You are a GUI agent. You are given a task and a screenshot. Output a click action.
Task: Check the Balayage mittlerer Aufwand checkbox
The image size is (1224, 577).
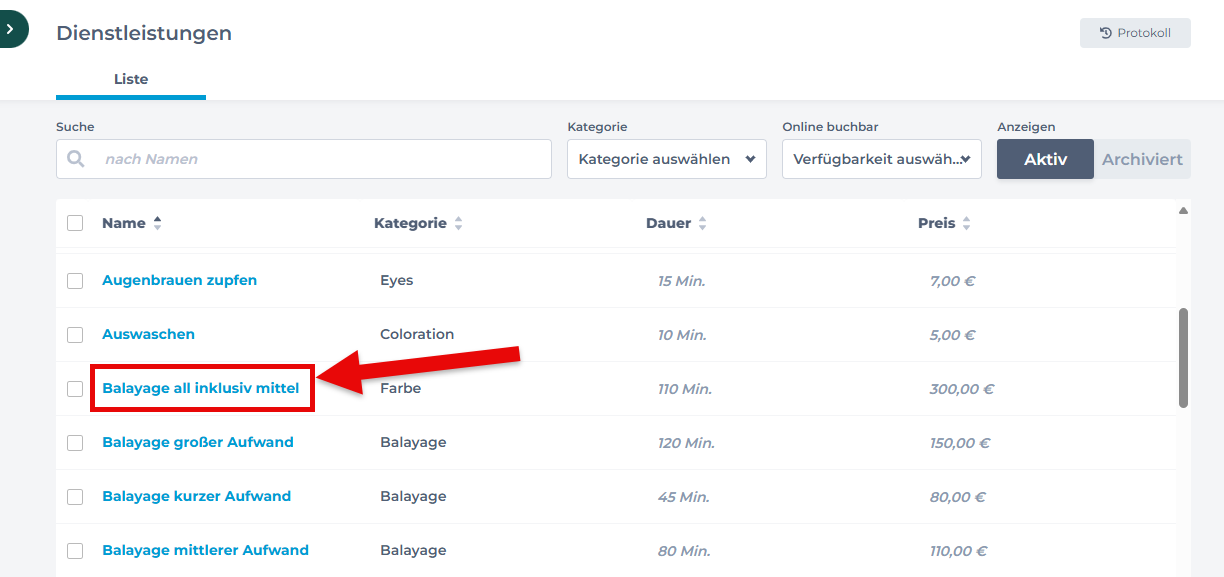point(75,551)
